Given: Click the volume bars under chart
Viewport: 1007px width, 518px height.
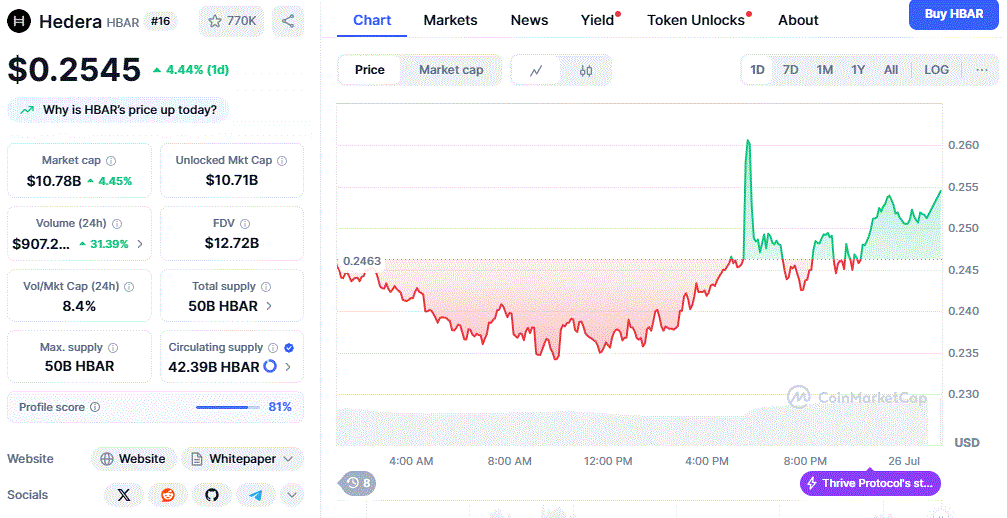Looking at the screenshot, I should pos(633,426).
